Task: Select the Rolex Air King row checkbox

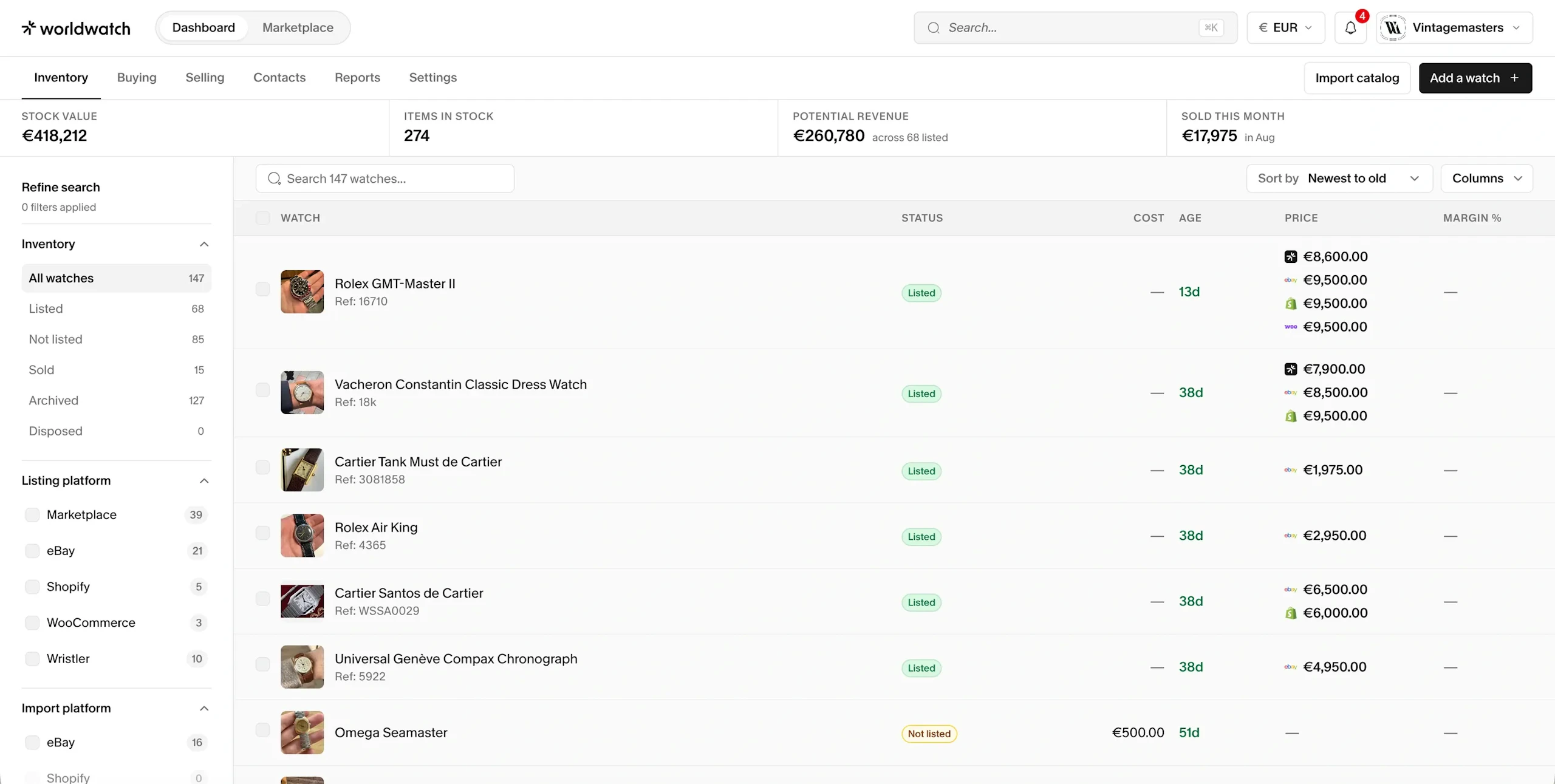Action: 262,533
